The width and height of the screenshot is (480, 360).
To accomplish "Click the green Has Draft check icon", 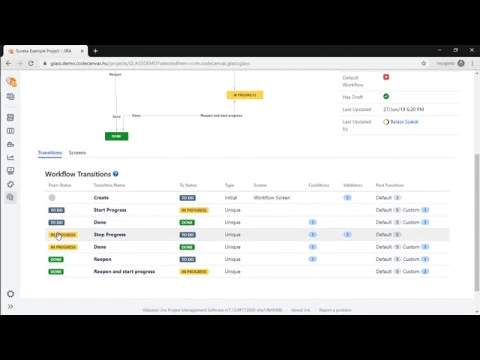I will pyautogui.click(x=386, y=96).
